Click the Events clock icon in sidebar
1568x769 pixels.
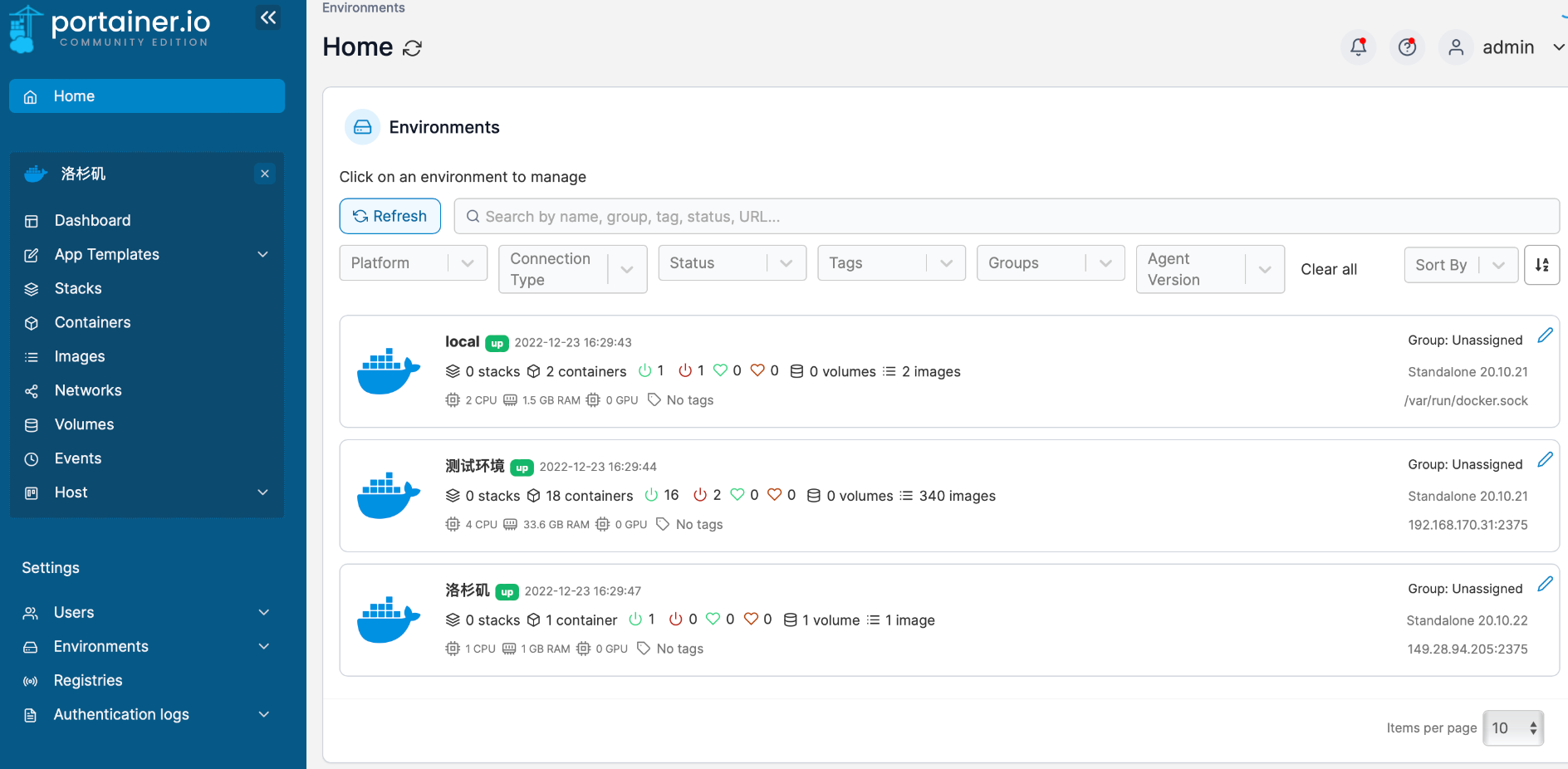point(32,459)
